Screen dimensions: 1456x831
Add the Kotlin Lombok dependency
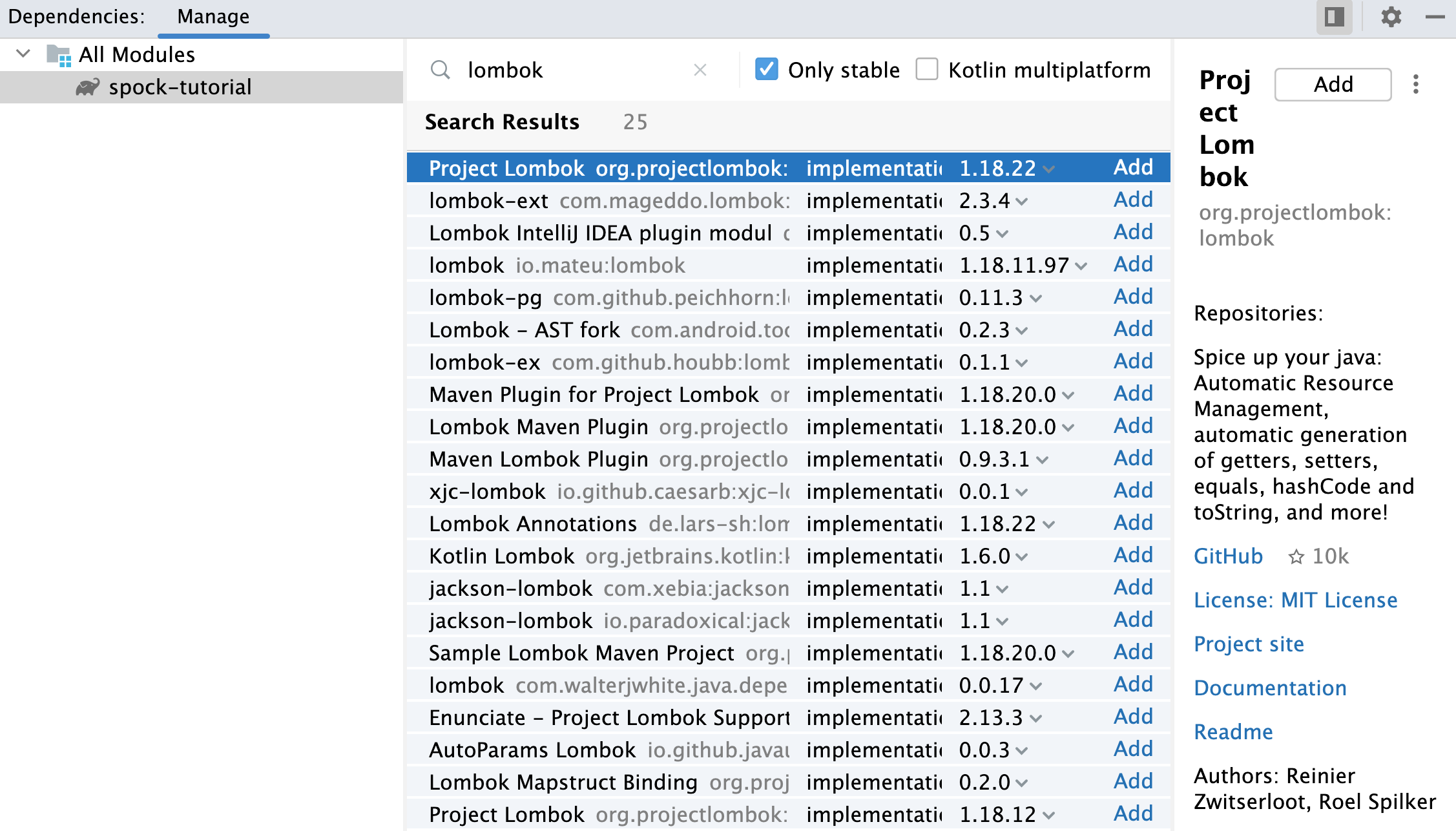1133,555
